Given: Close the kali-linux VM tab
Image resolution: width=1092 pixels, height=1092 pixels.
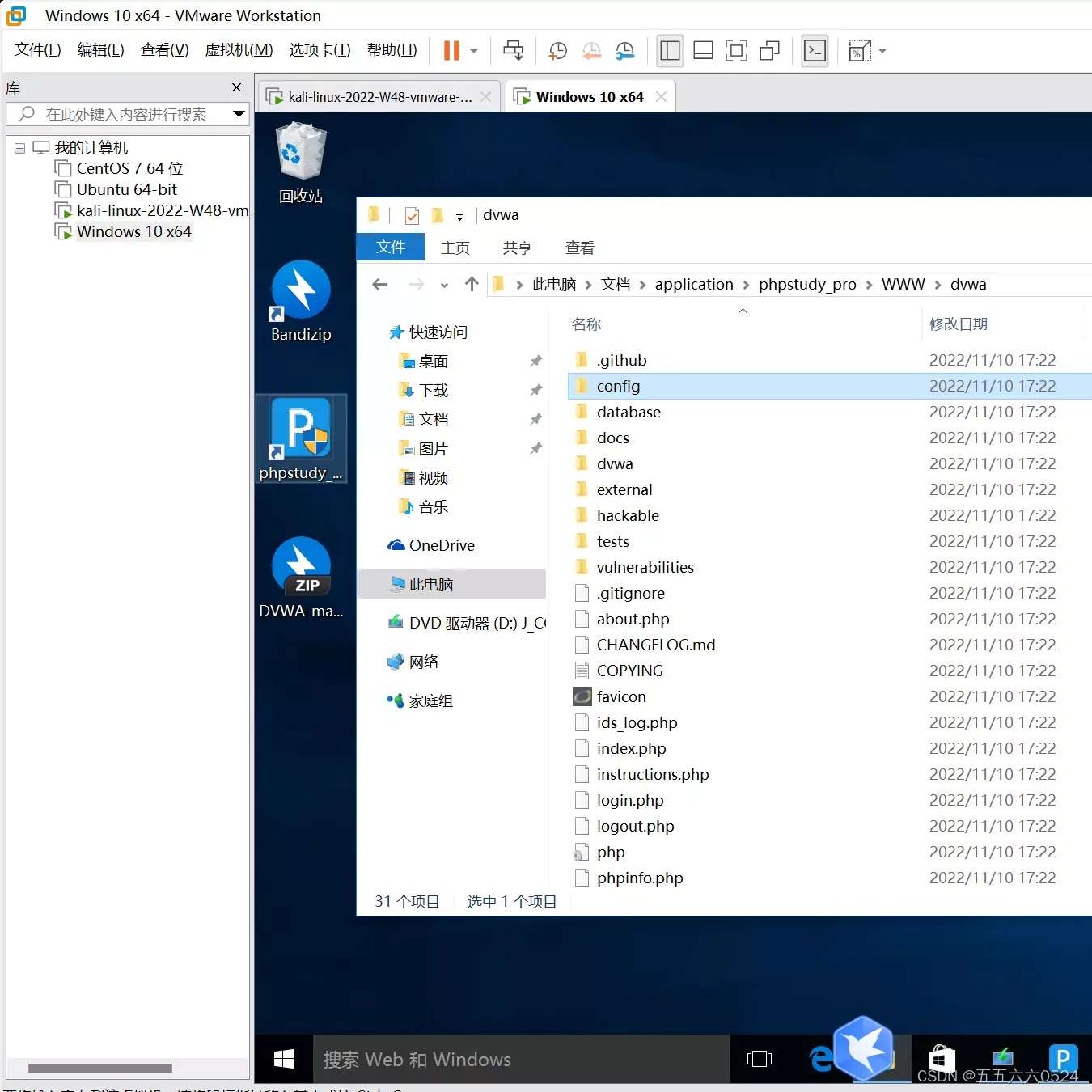Looking at the screenshot, I should pos(485,96).
